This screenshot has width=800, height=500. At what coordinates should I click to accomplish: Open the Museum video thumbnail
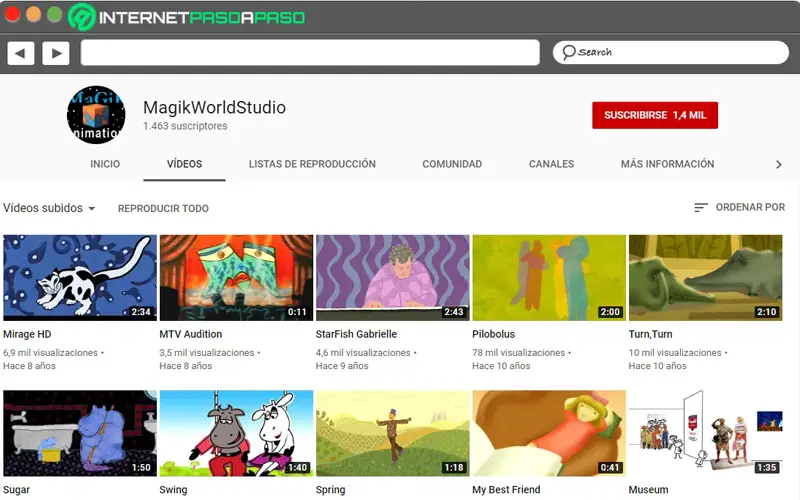point(706,433)
